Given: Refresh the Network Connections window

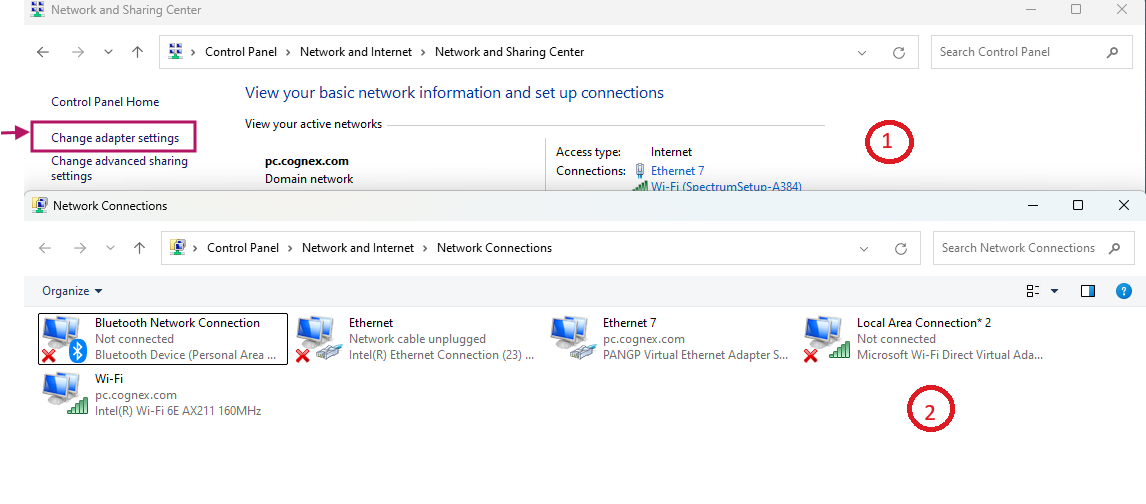Looking at the screenshot, I should [901, 248].
